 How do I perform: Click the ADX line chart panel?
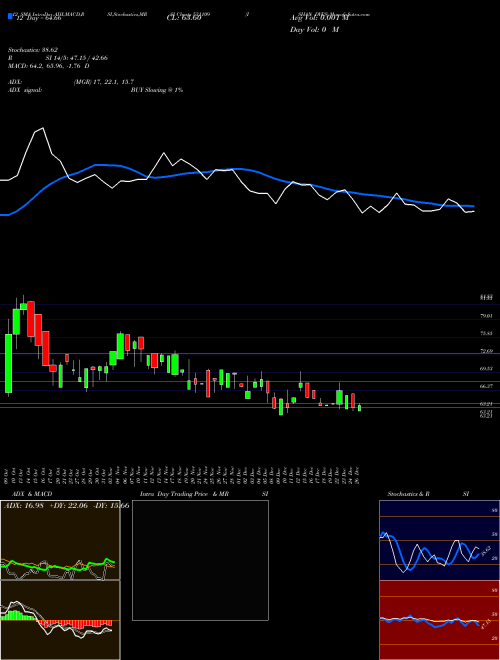(x=60, y=540)
